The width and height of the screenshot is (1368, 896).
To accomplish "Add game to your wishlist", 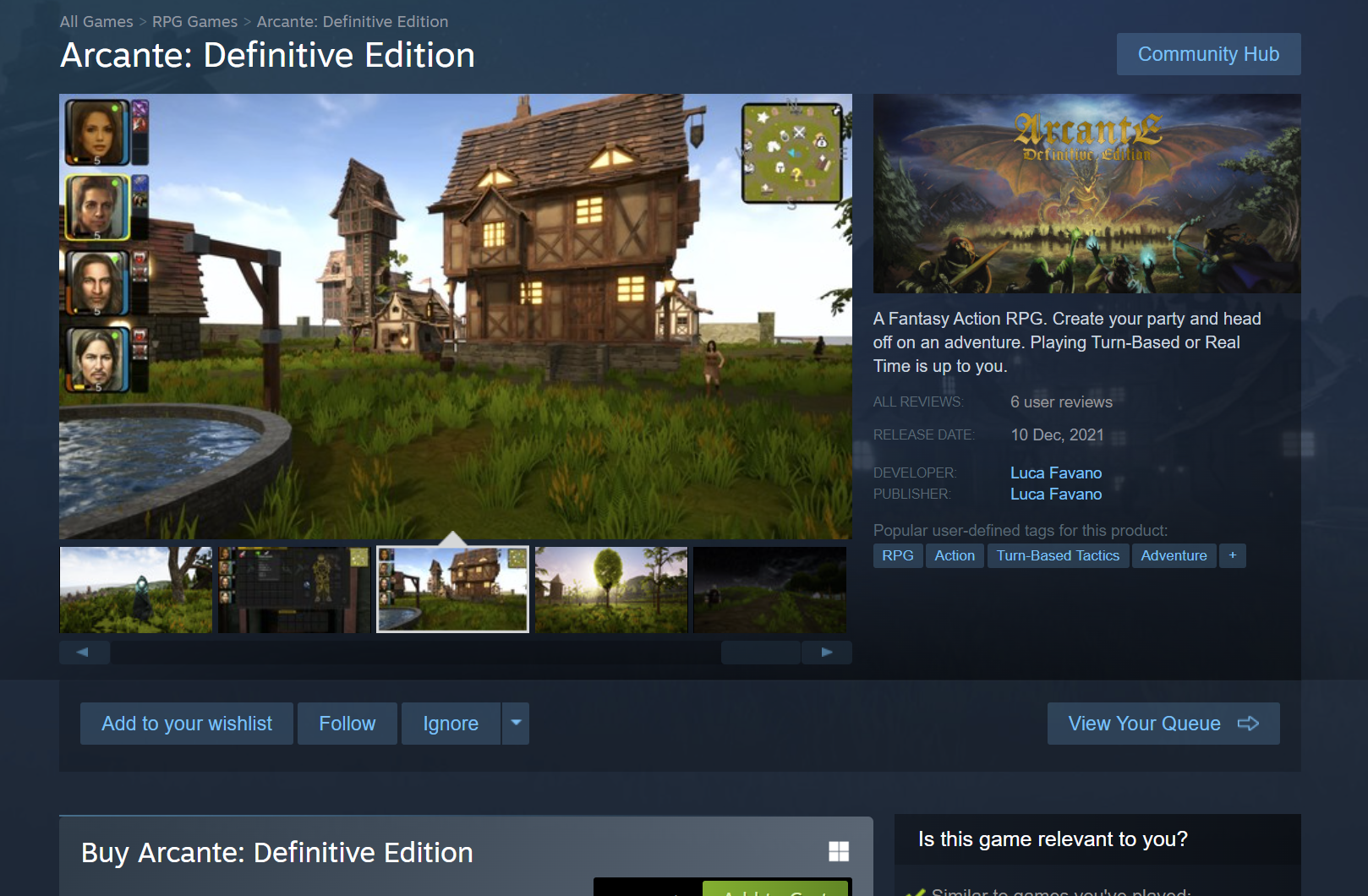I will coord(187,724).
